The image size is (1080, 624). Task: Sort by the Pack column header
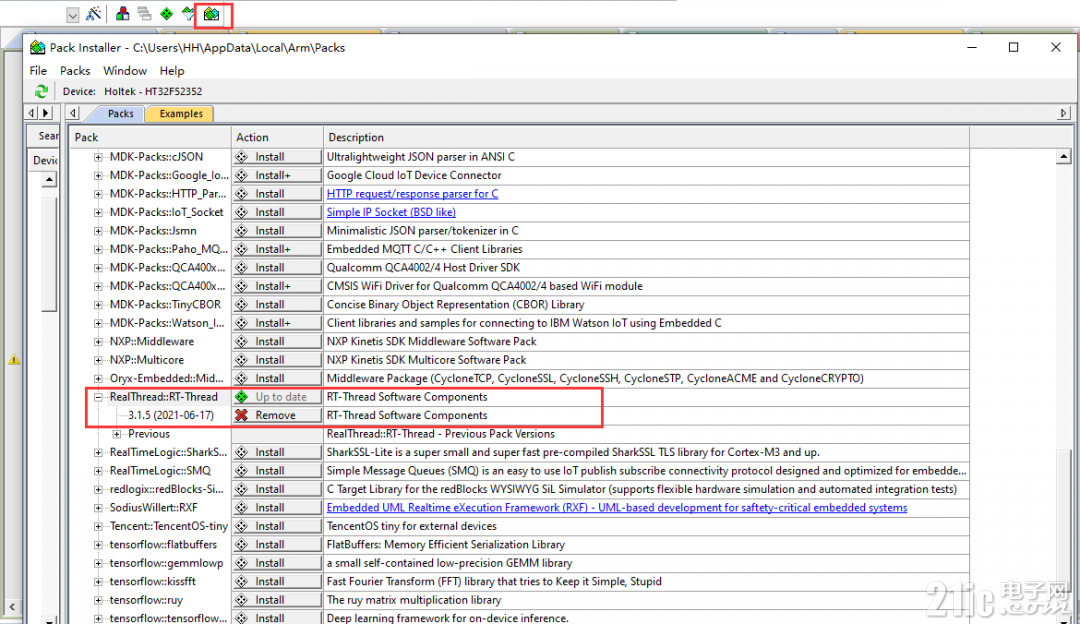(x=150, y=137)
